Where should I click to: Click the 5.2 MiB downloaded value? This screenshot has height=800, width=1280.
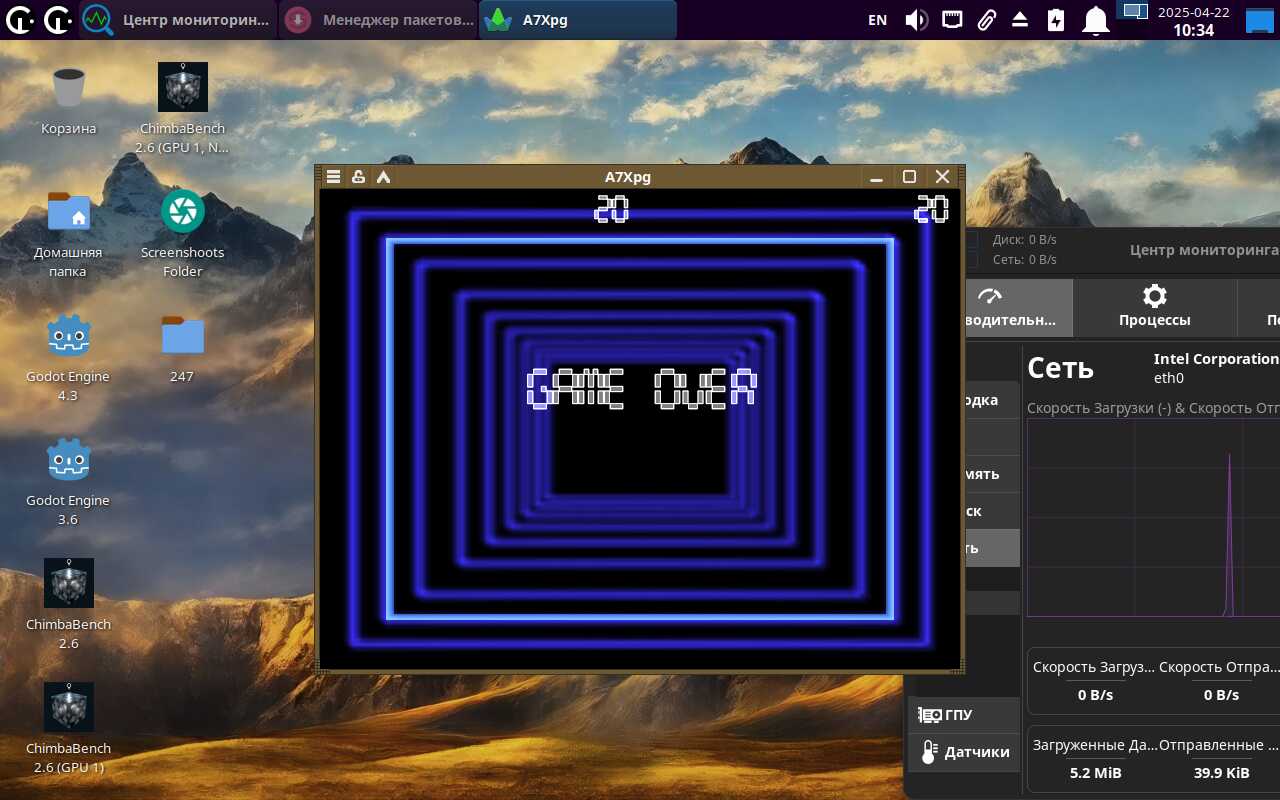tap(1096, 773)
